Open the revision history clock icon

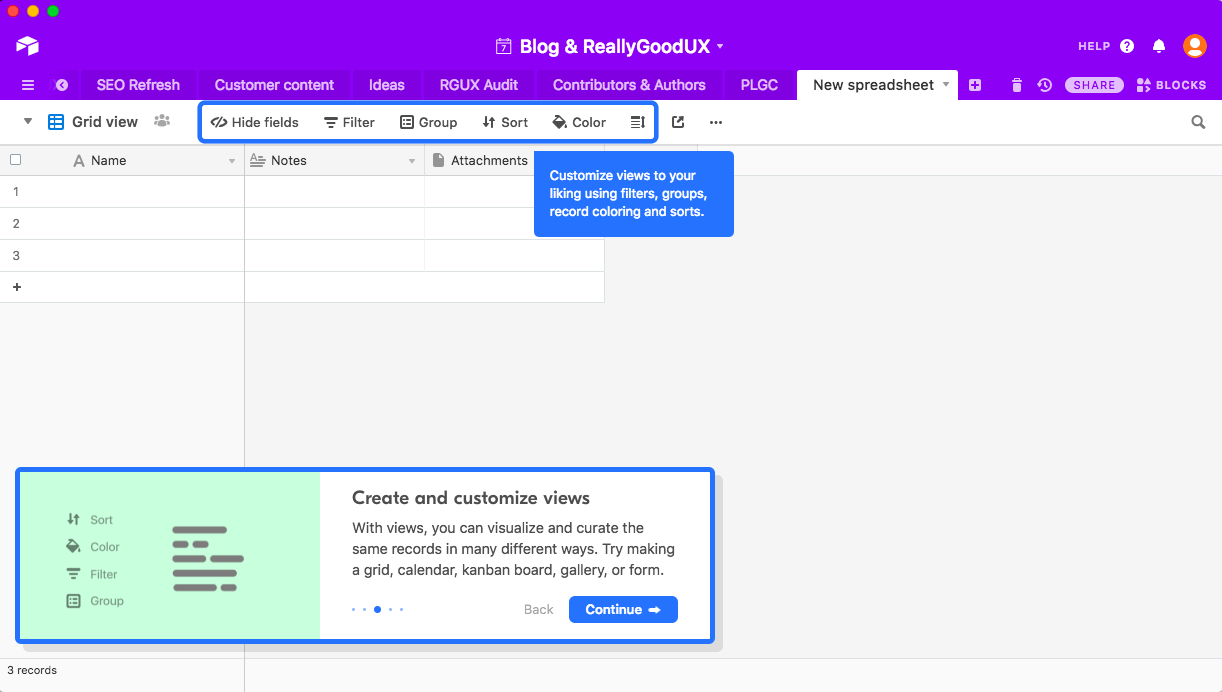pos(1044,85)
